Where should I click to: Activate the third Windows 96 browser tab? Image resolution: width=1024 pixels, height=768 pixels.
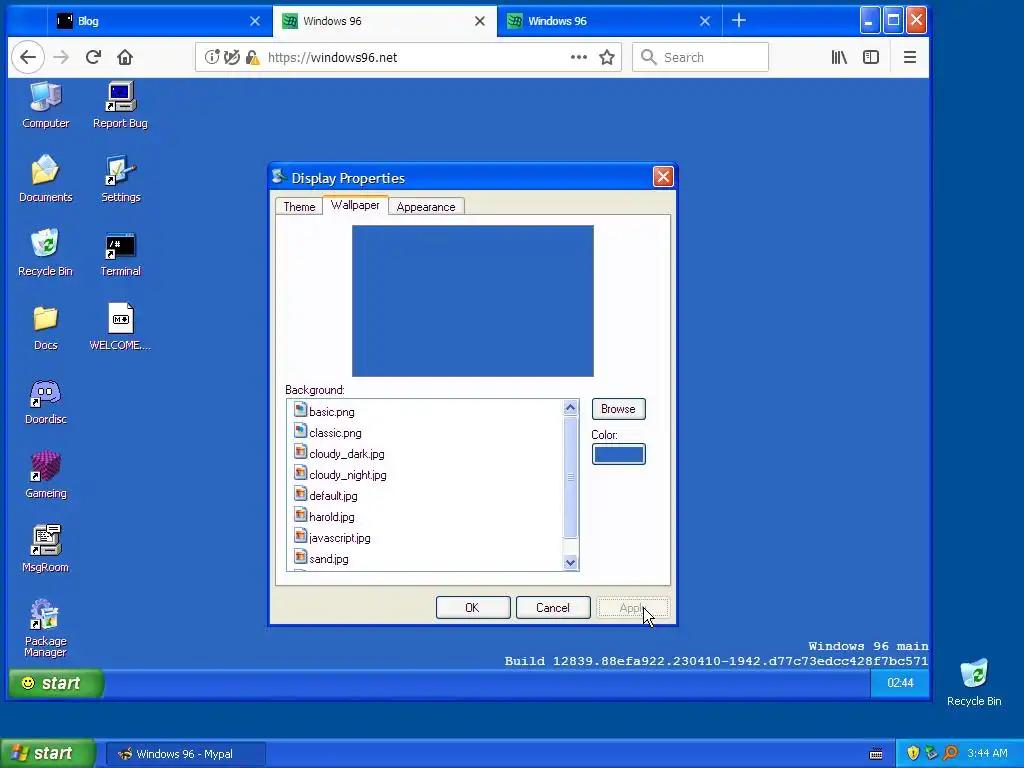point(609,21)
